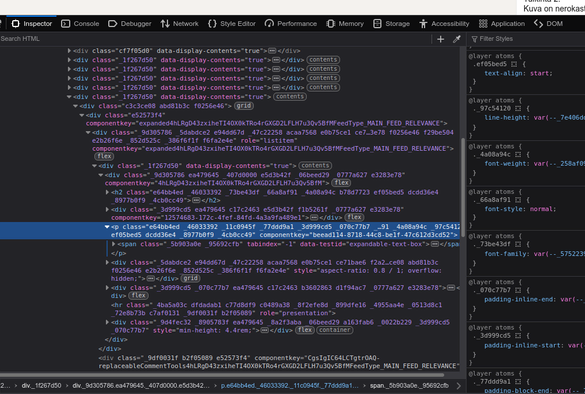This screenshot has width=585, height=394.
Task: Click the font-family property name
Action: click(507, 254)
